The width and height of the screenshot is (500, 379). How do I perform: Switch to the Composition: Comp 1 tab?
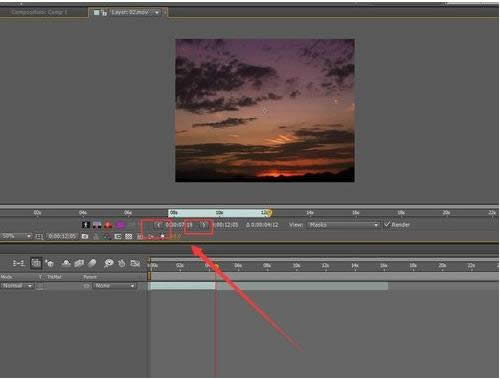click(x=39, y=12)
